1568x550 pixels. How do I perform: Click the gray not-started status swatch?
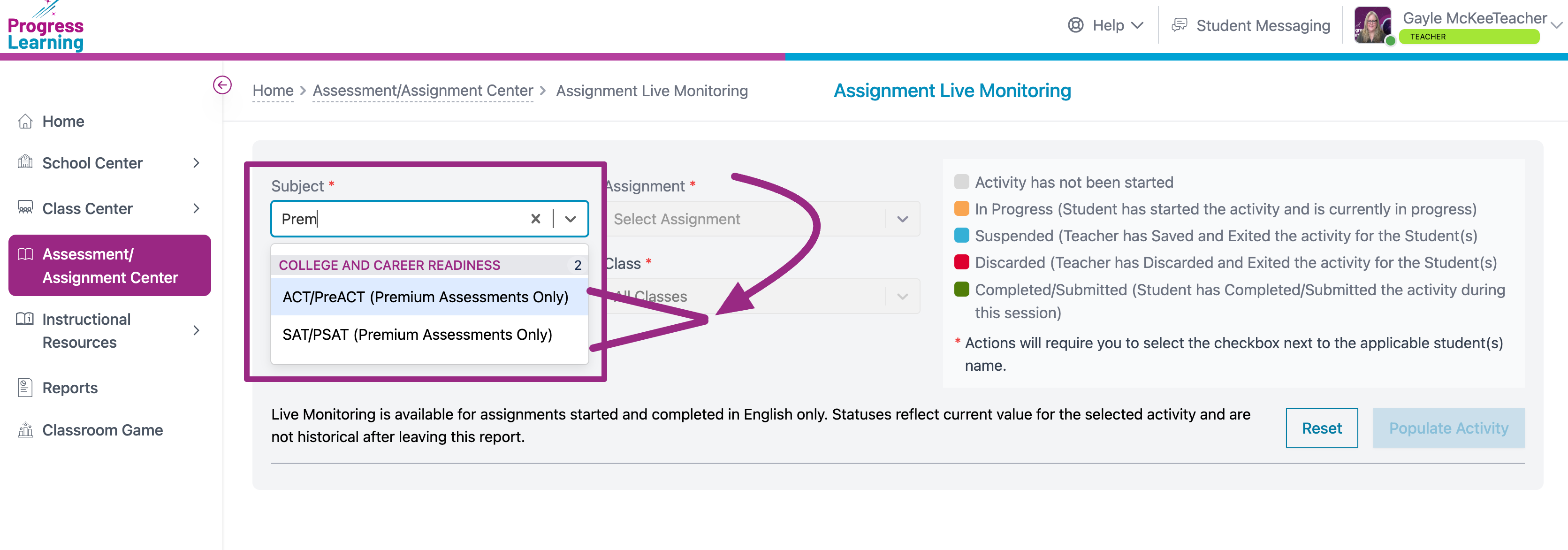coord(962,182)
